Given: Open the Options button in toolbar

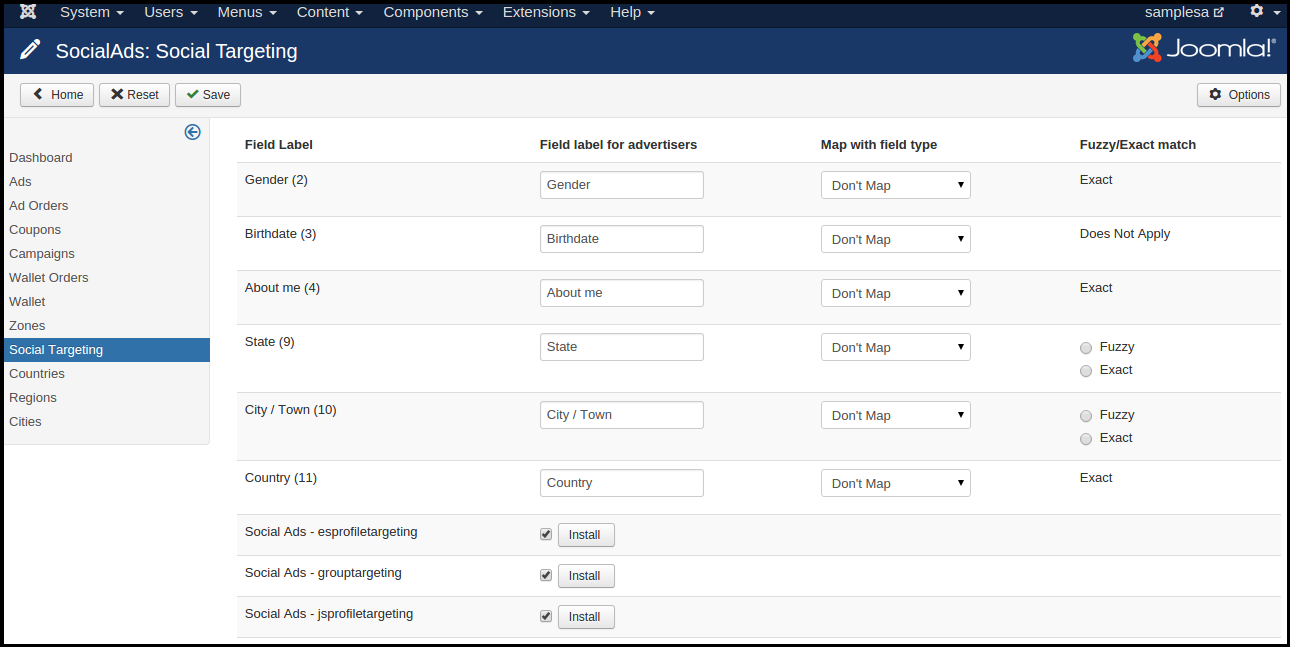Looking at the screenshot, I should tap(1238, 95).
